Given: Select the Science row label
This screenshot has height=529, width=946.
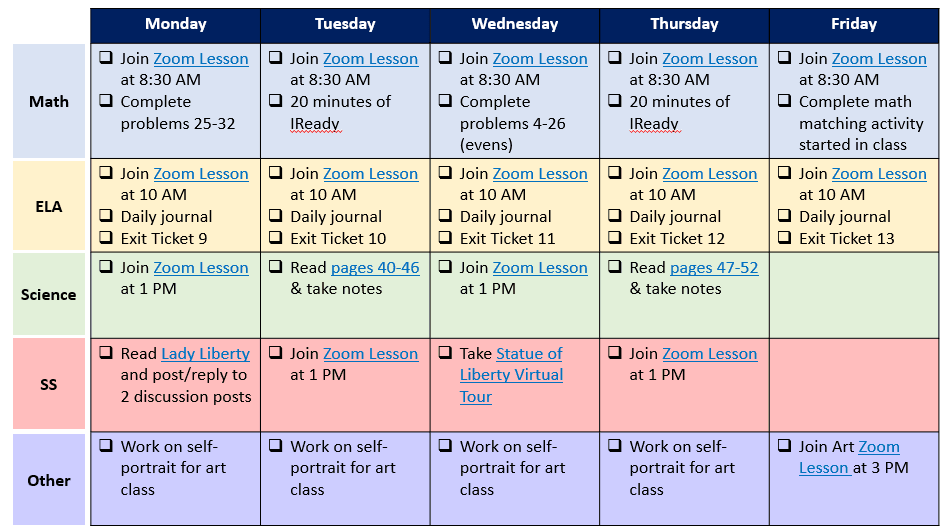Looking at the screenshot, I should 49,294.
